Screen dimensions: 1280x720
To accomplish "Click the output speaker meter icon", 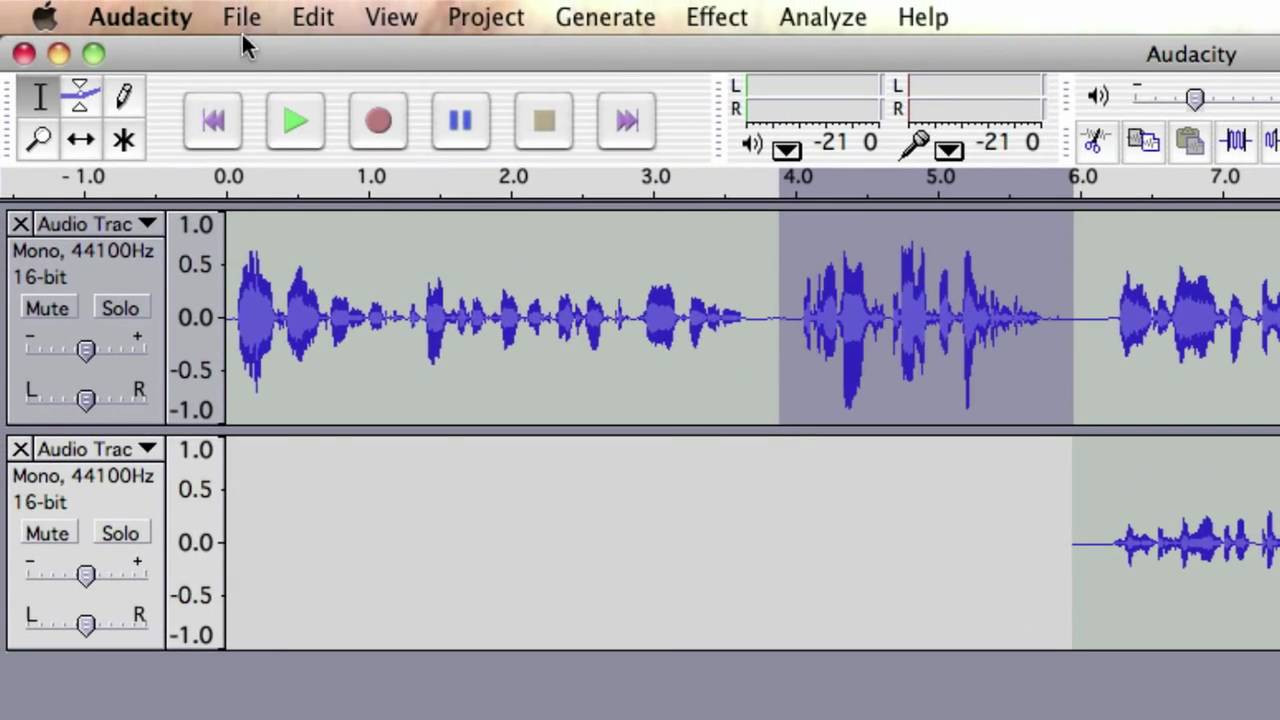I will point(752,145).
